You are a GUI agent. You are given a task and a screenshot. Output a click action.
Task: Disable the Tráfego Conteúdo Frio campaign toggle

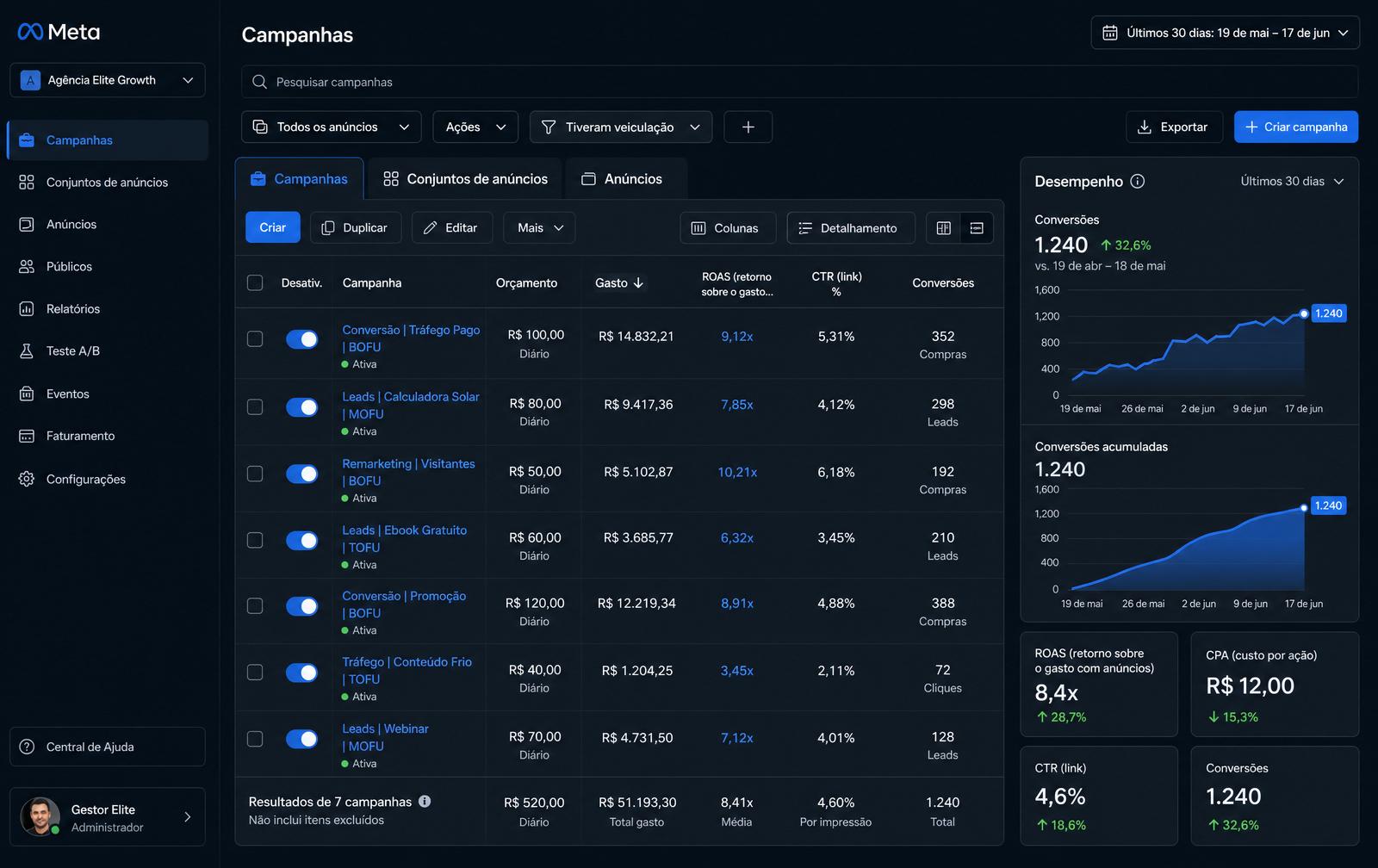tap(301, 673)
